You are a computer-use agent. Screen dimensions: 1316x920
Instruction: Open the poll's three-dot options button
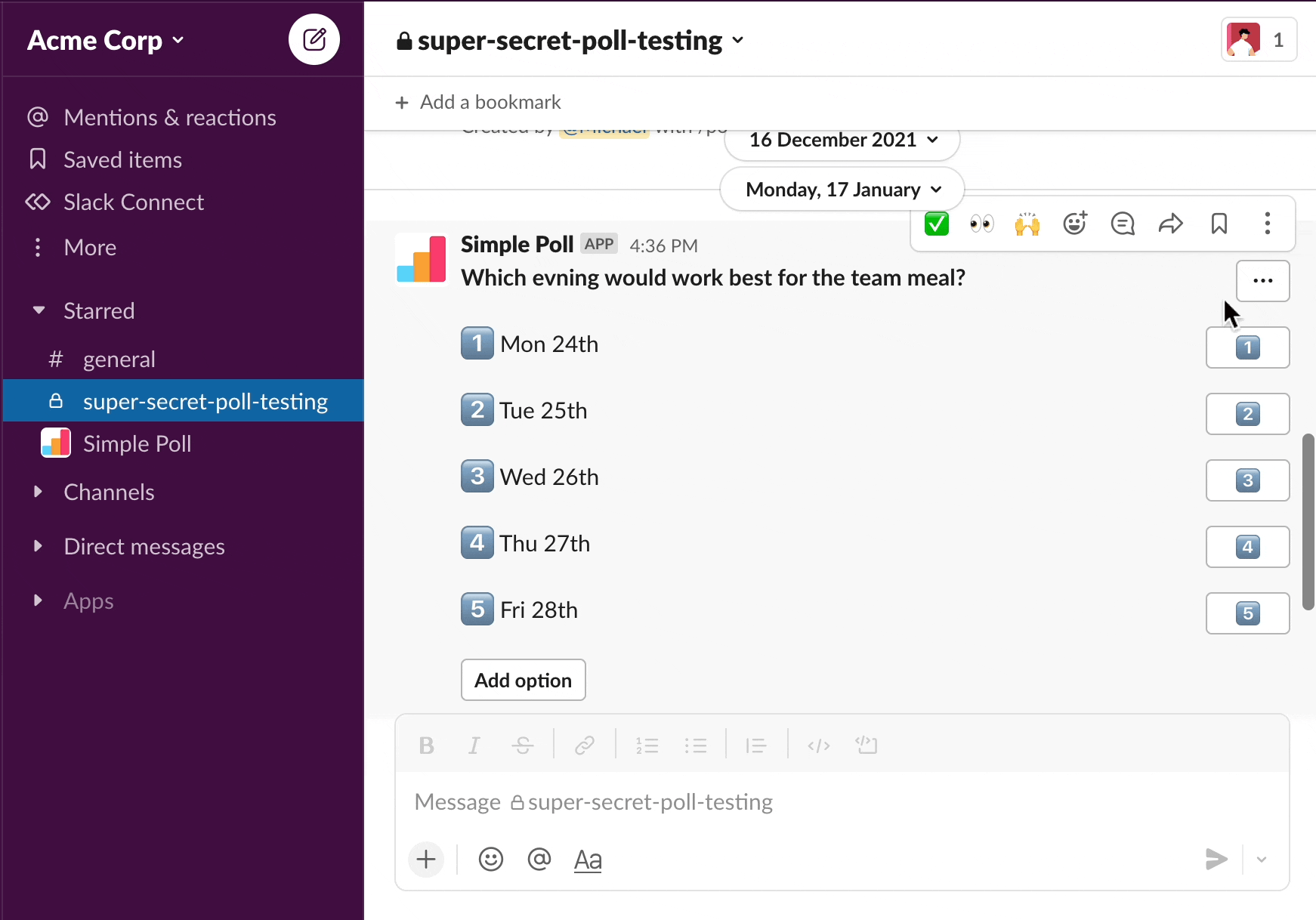[x=1263, y=281]
